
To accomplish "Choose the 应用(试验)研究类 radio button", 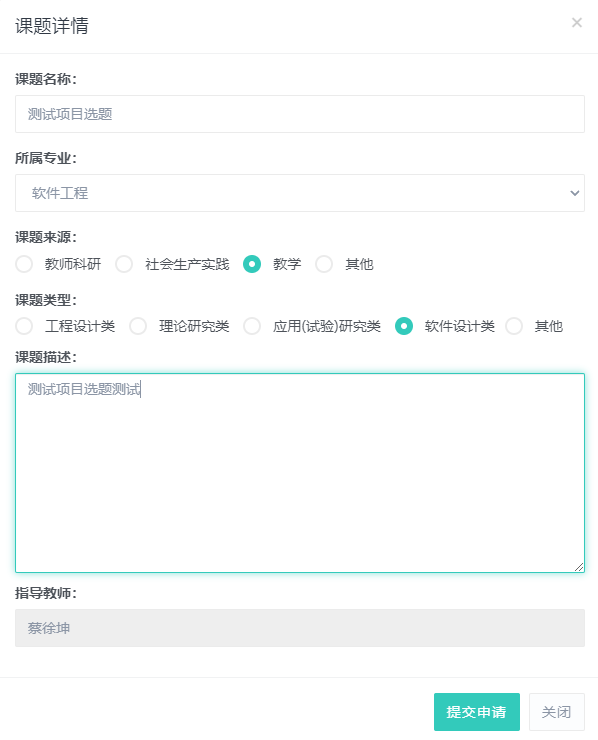I will coord(252,326).
